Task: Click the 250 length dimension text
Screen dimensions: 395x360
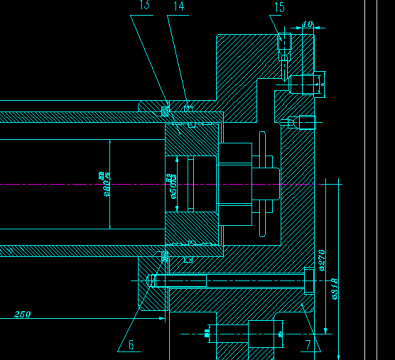Action: (x=22, y=314)
